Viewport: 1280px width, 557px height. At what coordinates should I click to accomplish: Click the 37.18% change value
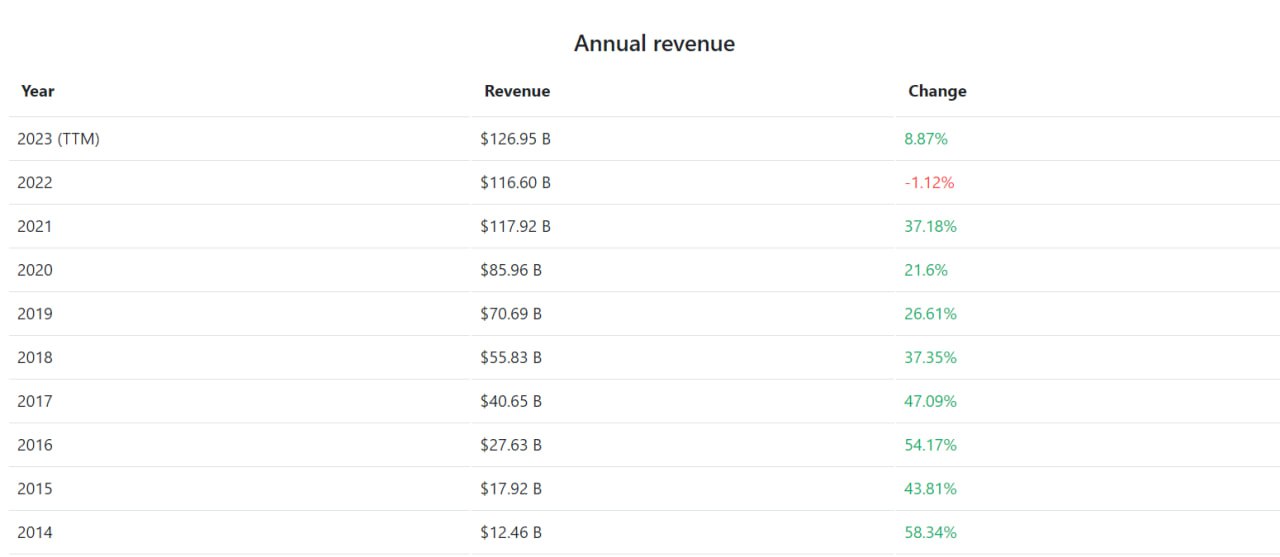pyautogui.click(x=930, y=227)
